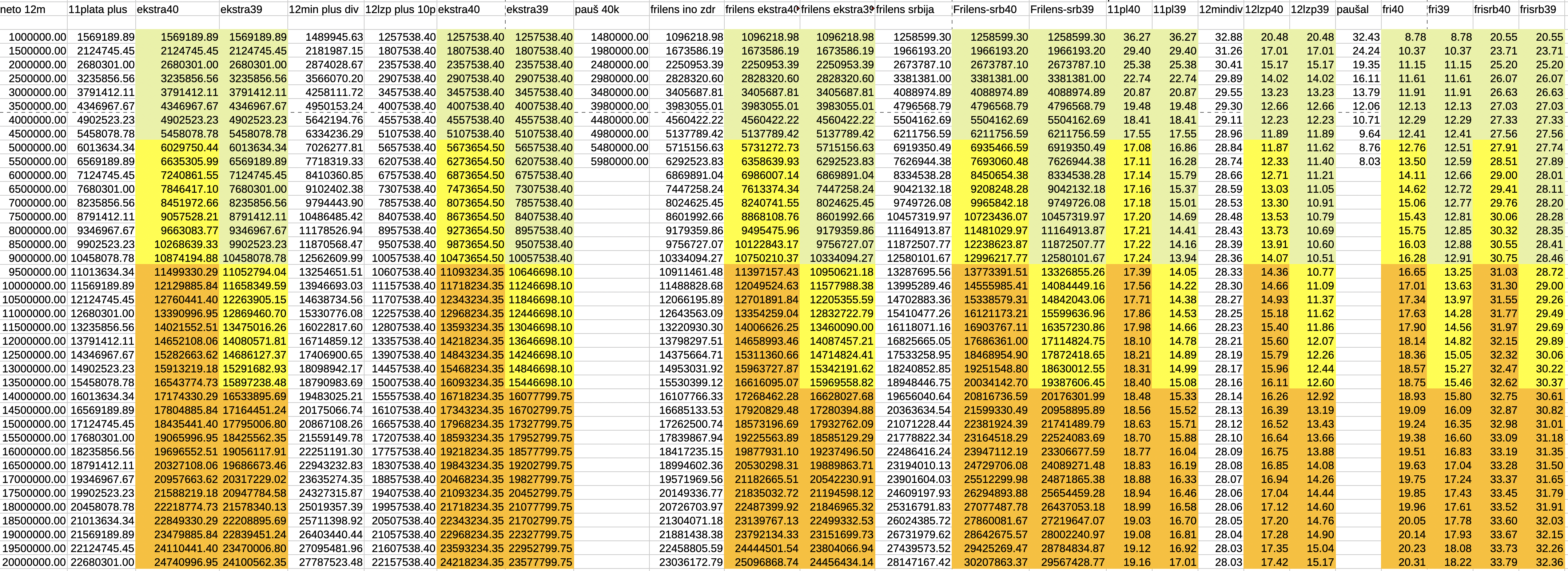Click the orange cell showing 11499330.29
Image resolution: width=1568 pixels, height=571 pixels.
[186, 272]
